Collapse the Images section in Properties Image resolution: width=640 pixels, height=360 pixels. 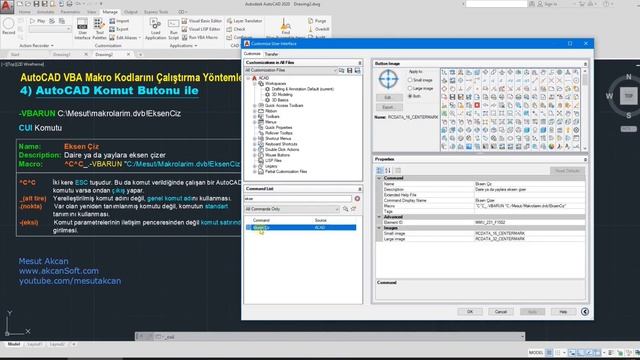[379, 228]
